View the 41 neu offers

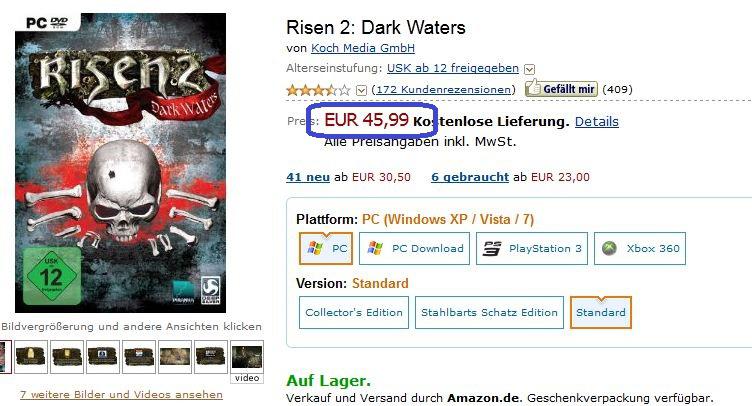pos(308,177)
